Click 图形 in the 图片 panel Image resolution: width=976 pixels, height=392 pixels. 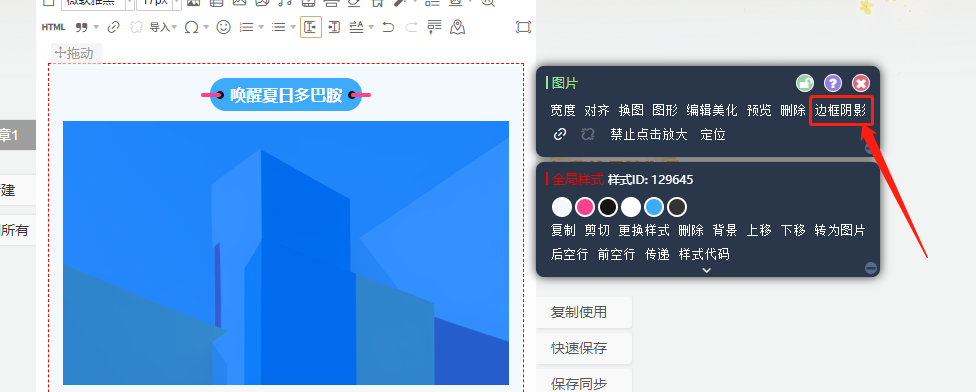[665, 111]
